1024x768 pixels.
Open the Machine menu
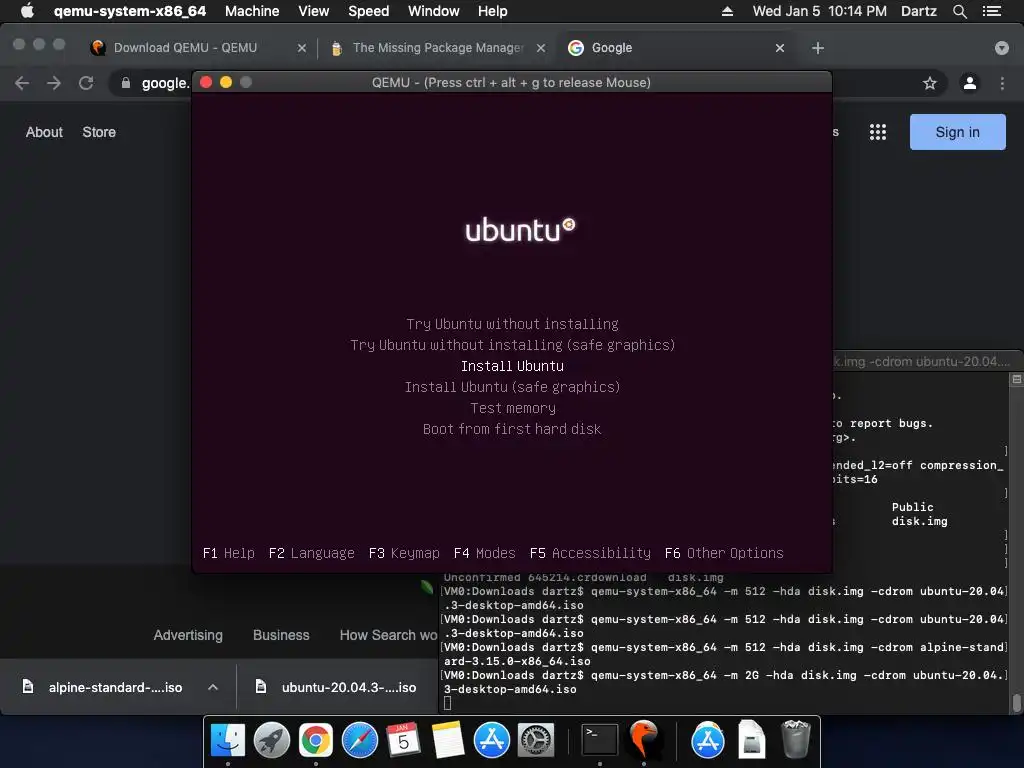coord(252,11)
